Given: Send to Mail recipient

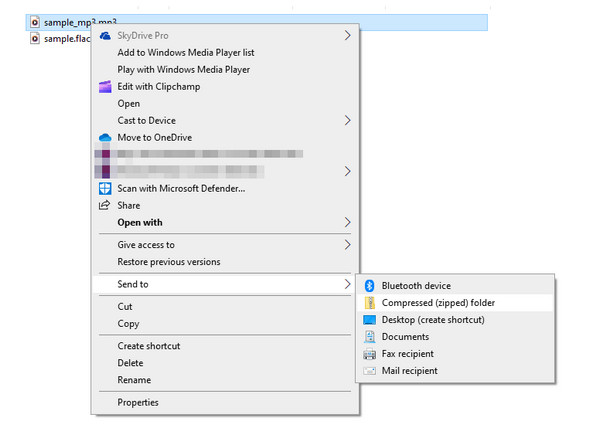Looking at the screenshot, I should click(x=455, y=371).
